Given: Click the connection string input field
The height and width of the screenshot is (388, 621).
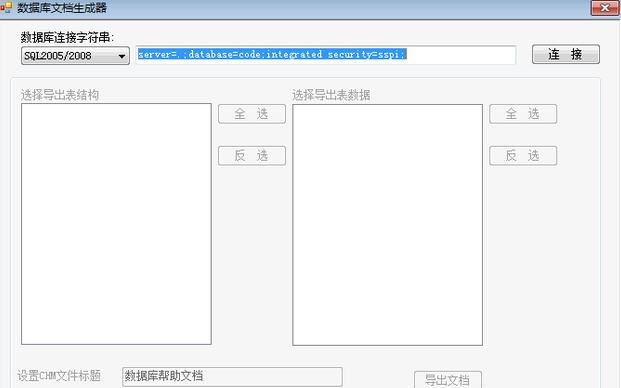Looking at the screenshot, I should point(326,55).
